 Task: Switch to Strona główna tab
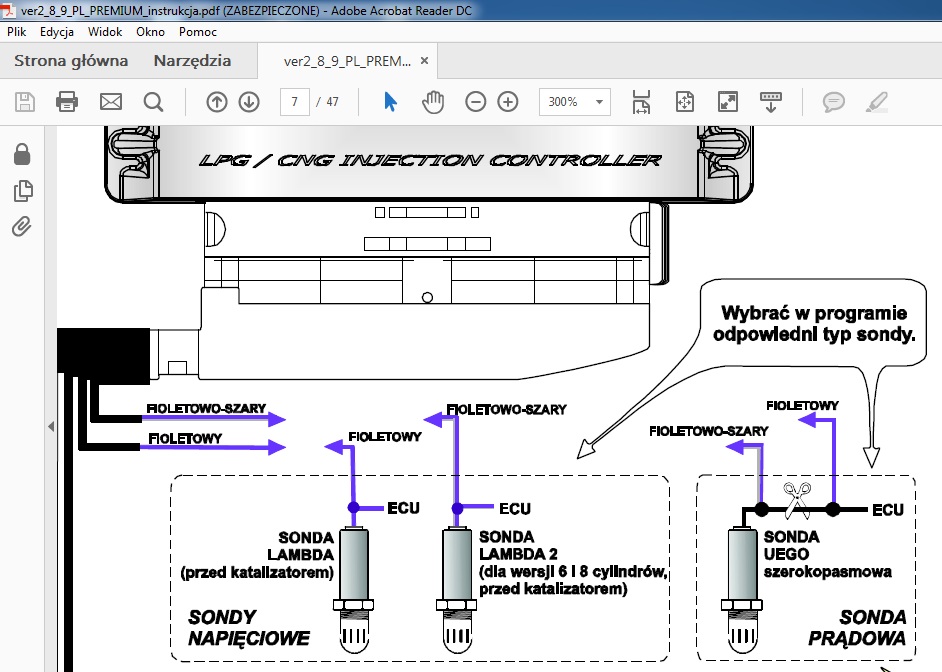pos(71,61)
